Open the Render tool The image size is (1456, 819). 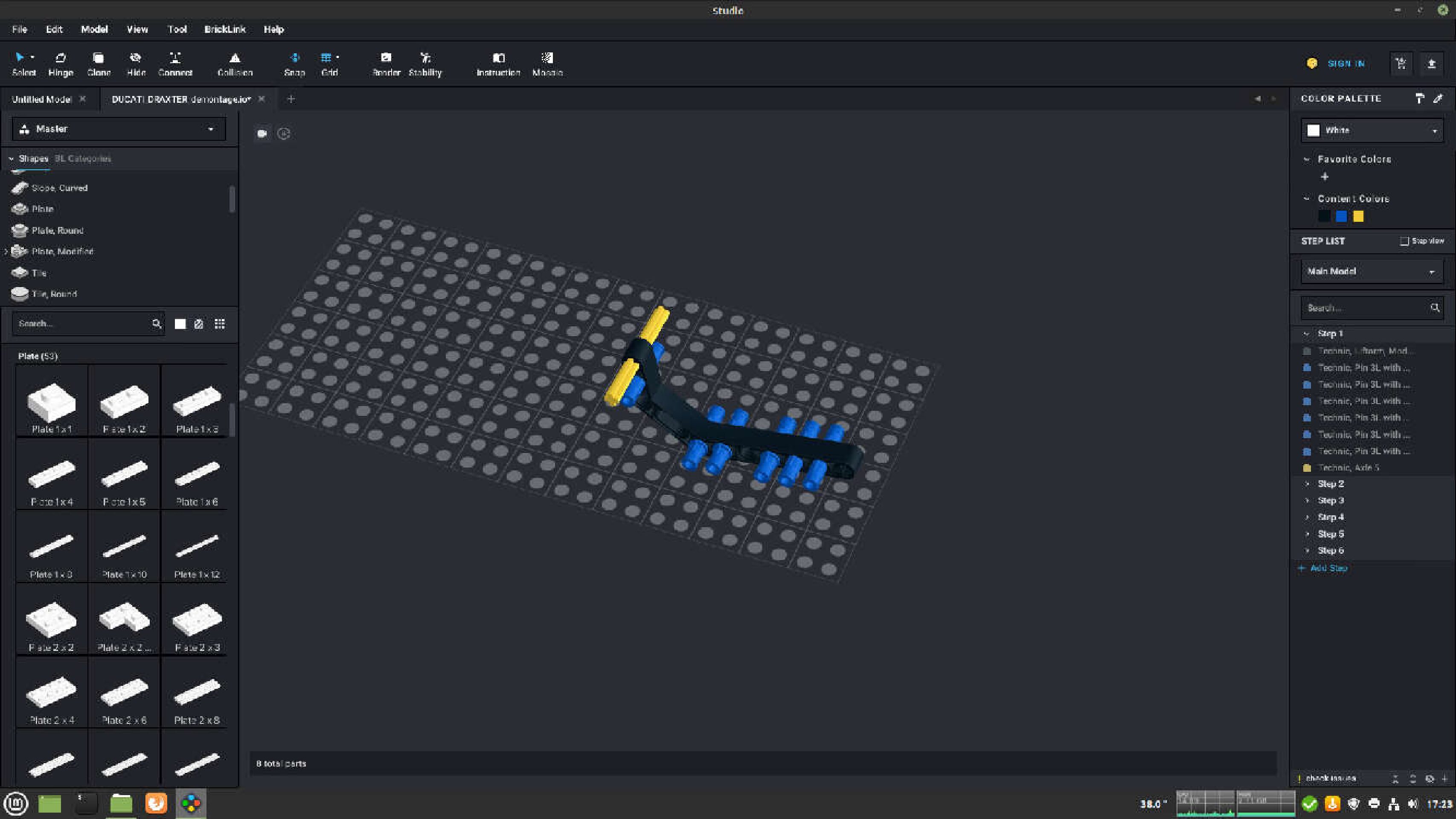386,63
